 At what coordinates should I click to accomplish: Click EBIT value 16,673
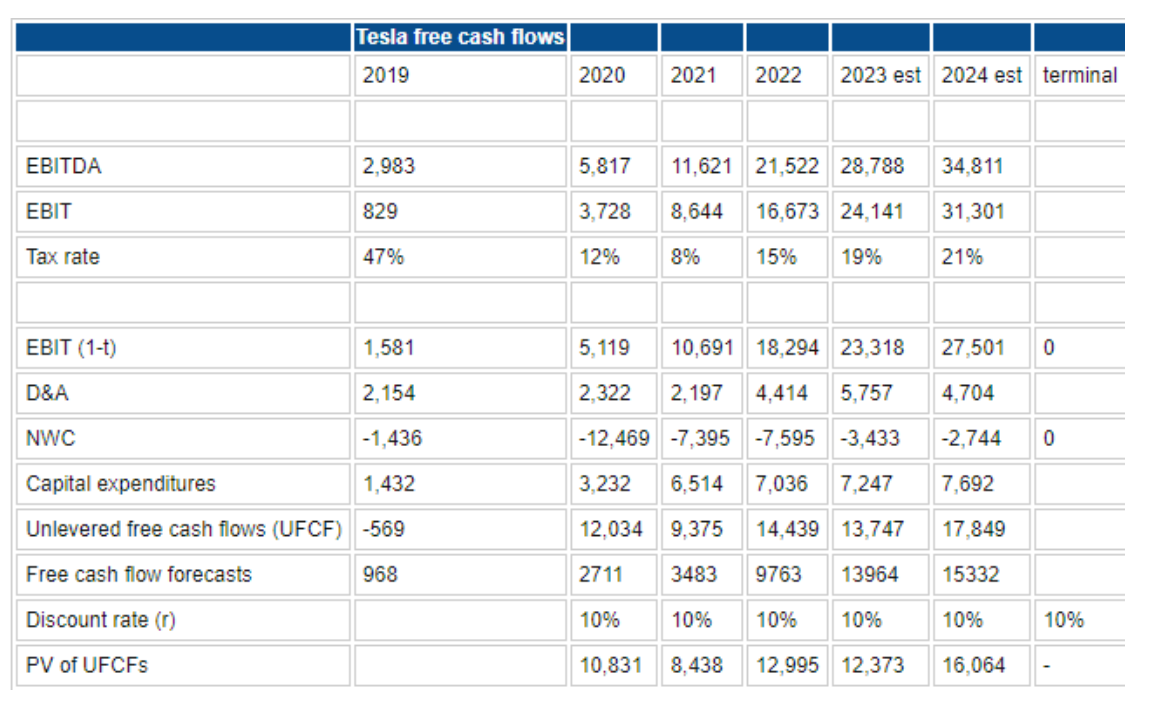point(787,211)
